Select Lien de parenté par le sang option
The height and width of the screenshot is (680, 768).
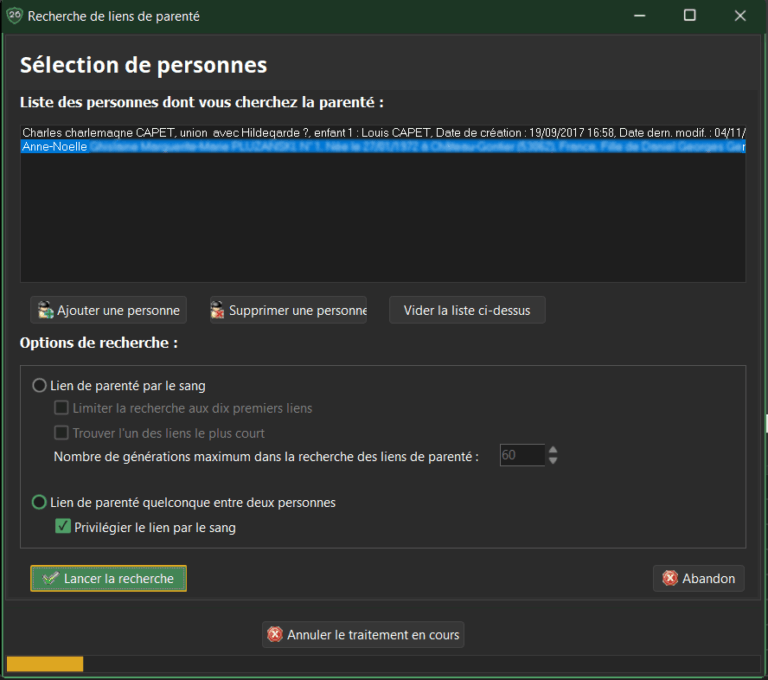[40, 385]
